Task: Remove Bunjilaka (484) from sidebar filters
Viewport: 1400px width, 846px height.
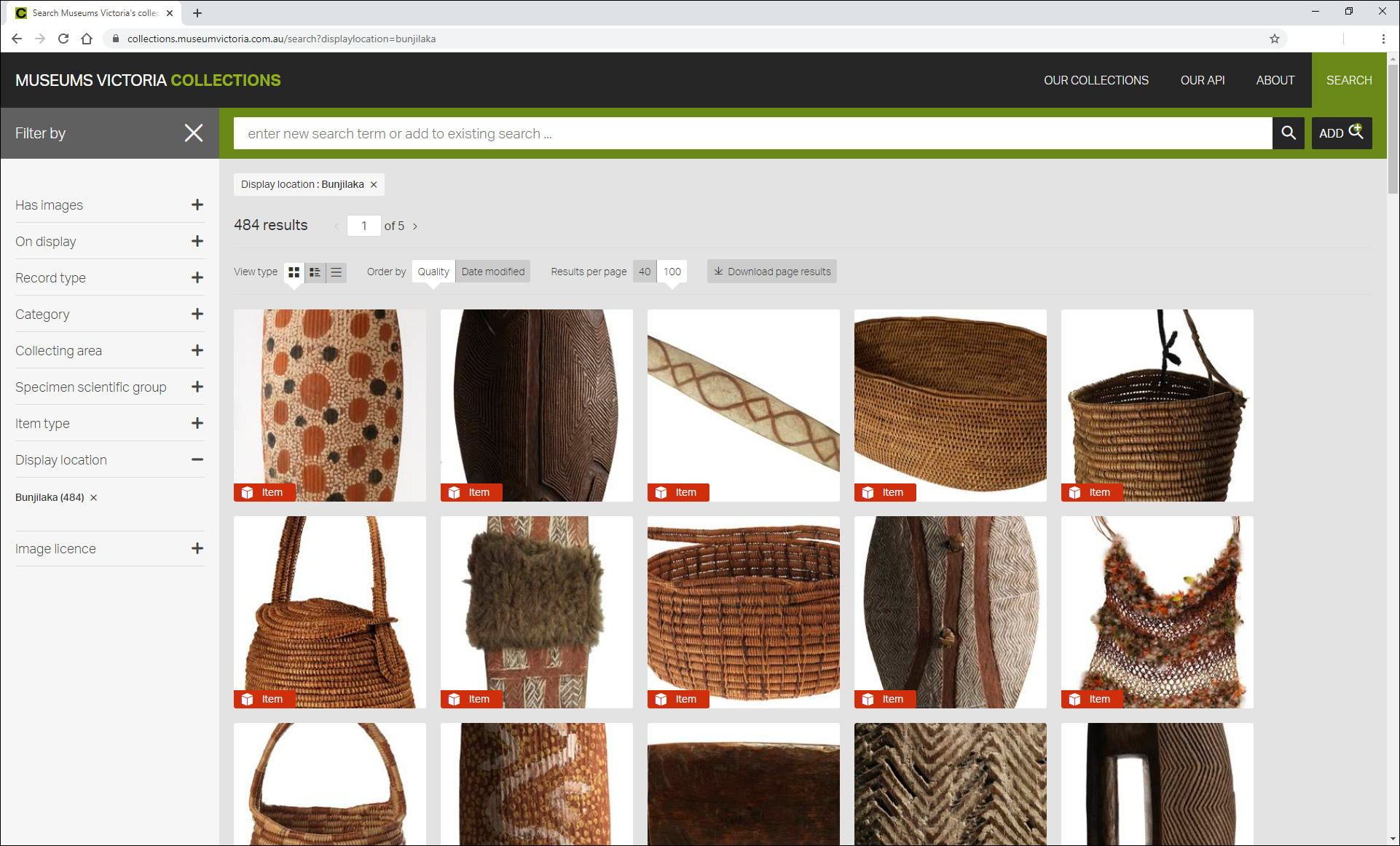Action: click(x=93, y=498)
